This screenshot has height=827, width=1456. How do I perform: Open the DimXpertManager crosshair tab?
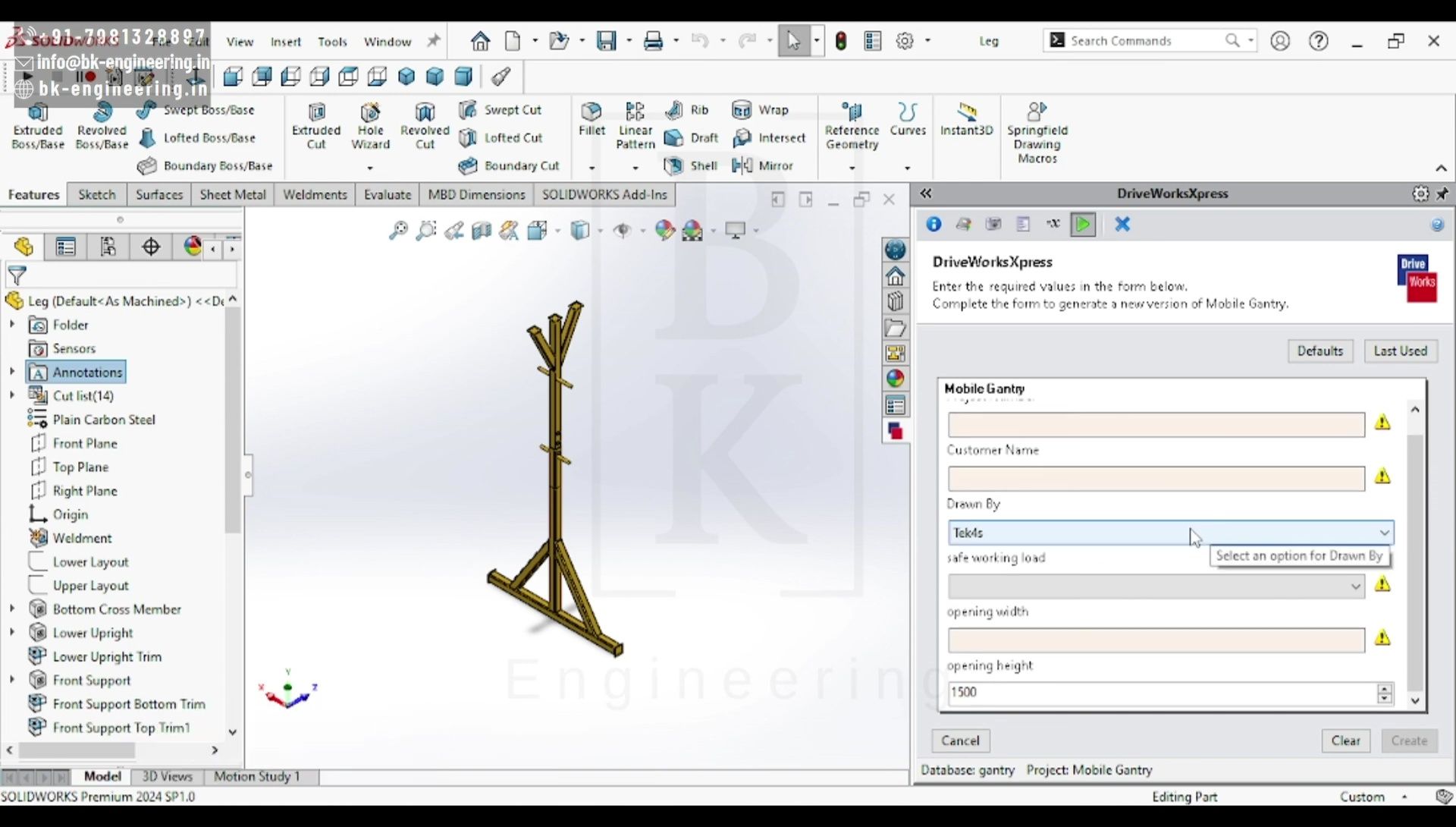click(151, 247)
